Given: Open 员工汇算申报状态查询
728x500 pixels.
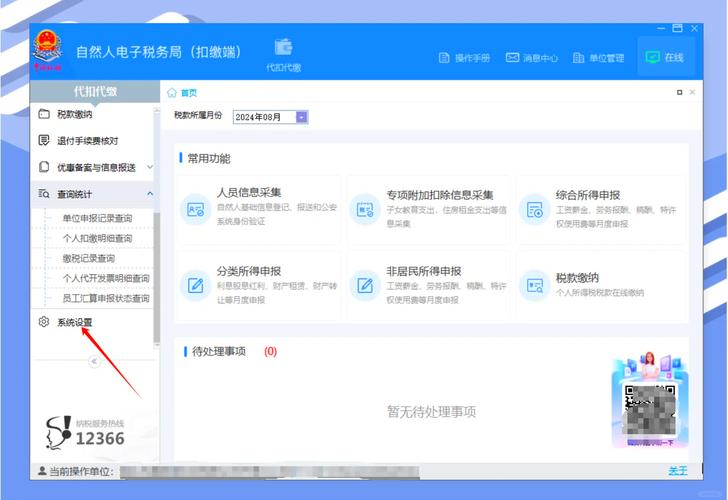Looking at the screenshot, I should (x=106, y=298).
